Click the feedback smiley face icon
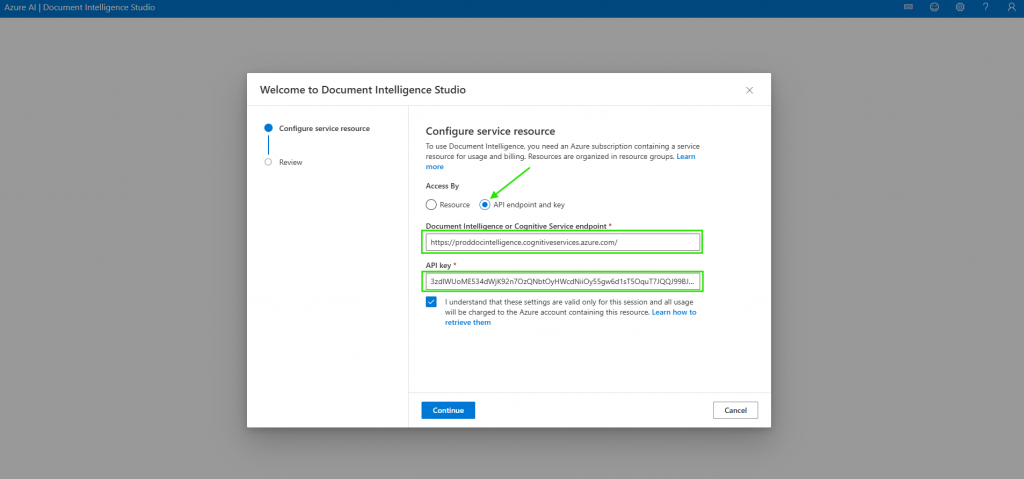The height and width of the screenshot is (479, 1024). coord(934,7)
